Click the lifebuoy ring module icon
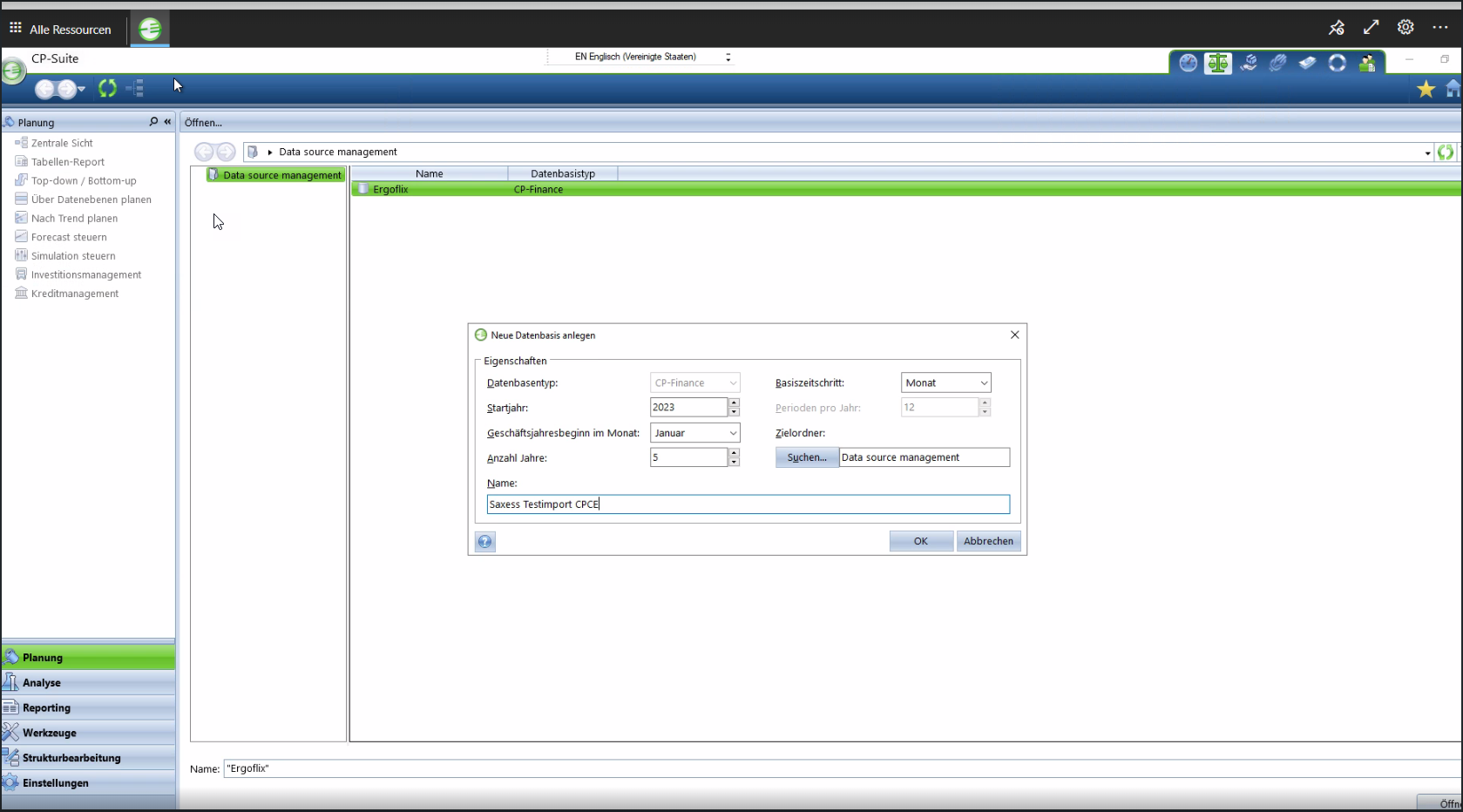The width and height of the screenshot is (1463, 812). point(1337,63)
